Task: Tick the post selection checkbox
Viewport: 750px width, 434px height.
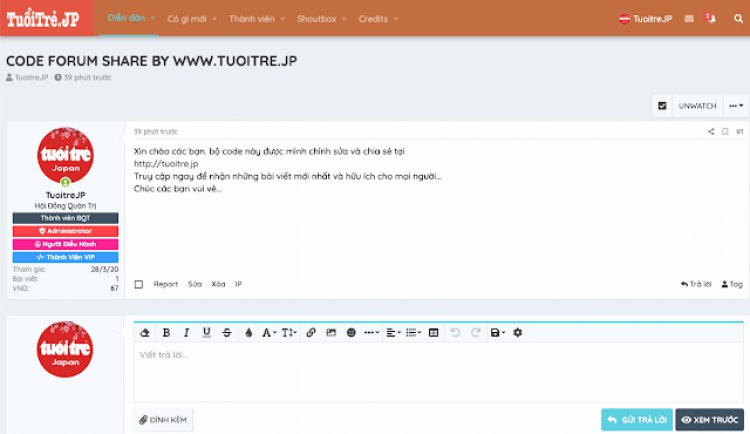Action: pos(139,284)
